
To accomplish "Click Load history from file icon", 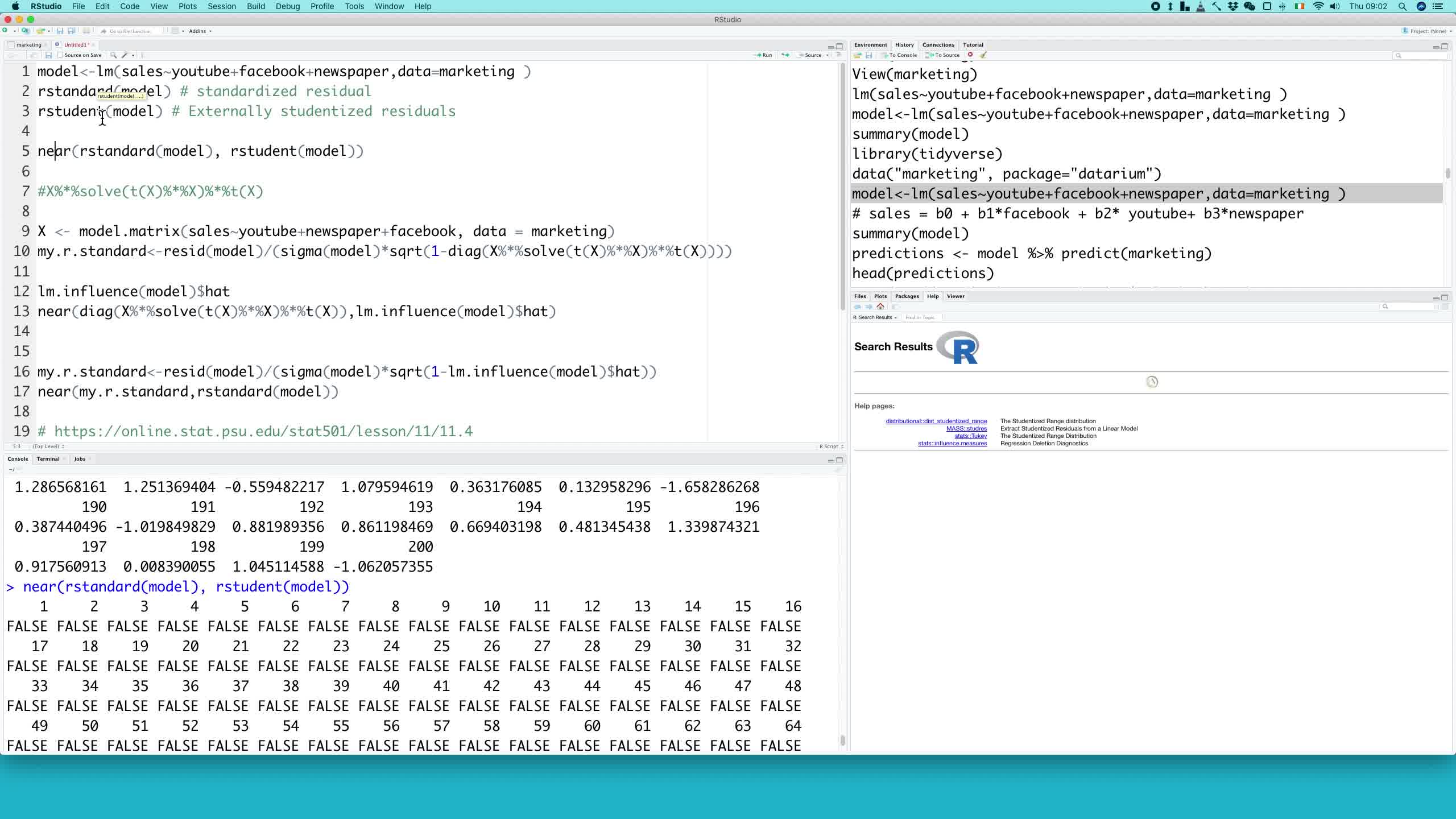I will tap(857, 55).
